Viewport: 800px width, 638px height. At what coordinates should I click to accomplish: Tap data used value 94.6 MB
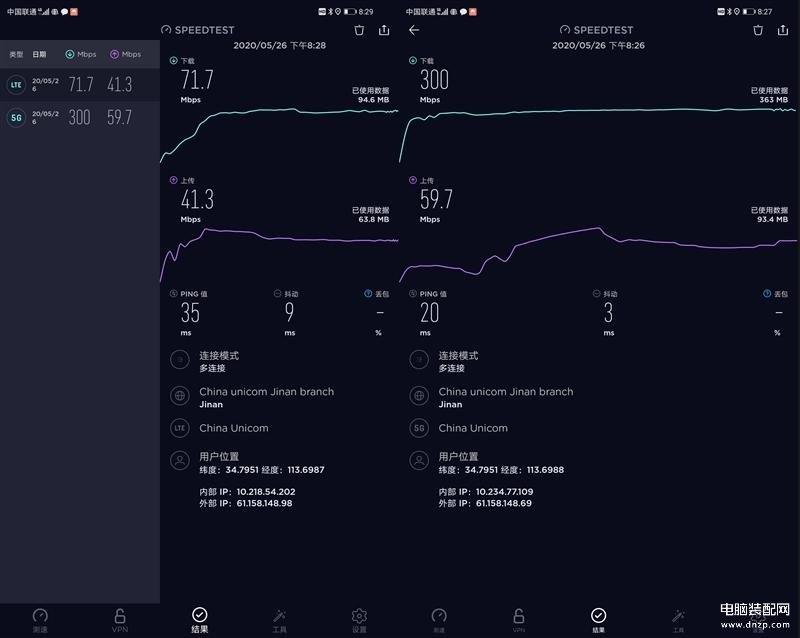click(x=373, y=100)
